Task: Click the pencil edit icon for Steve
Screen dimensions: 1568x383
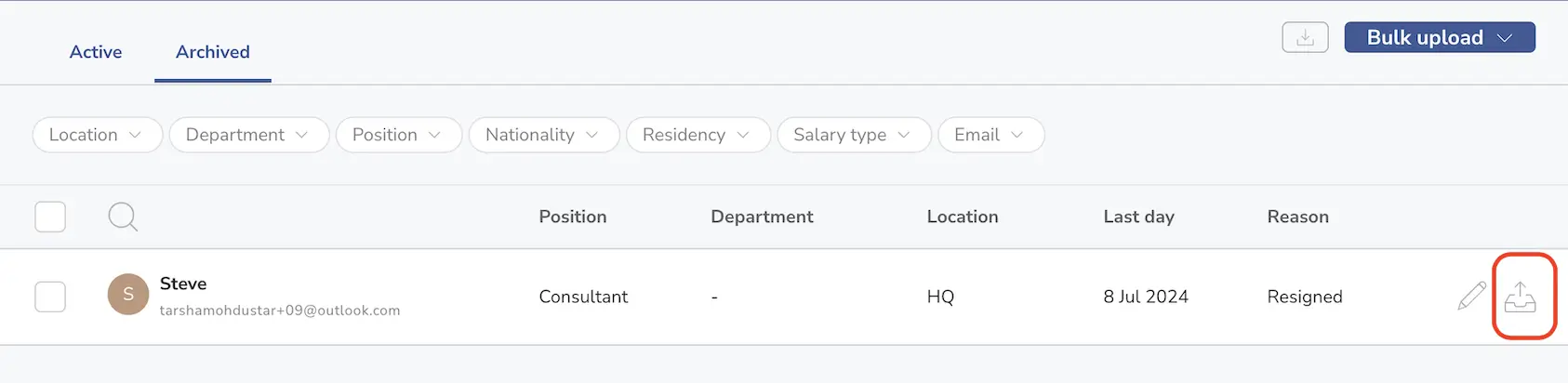Action: point(1472,297)
